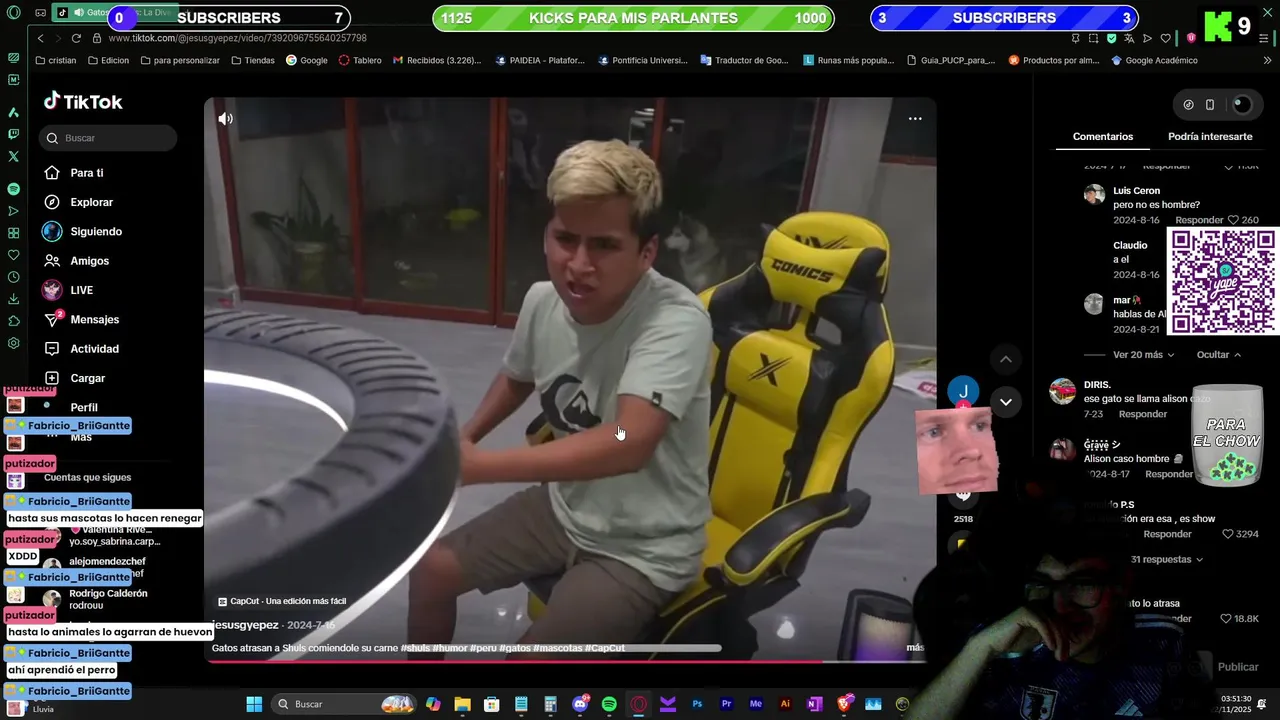Click the get-app phone icon
The height and width of the screenshot is (720, 1280).
pos(1209,105)
